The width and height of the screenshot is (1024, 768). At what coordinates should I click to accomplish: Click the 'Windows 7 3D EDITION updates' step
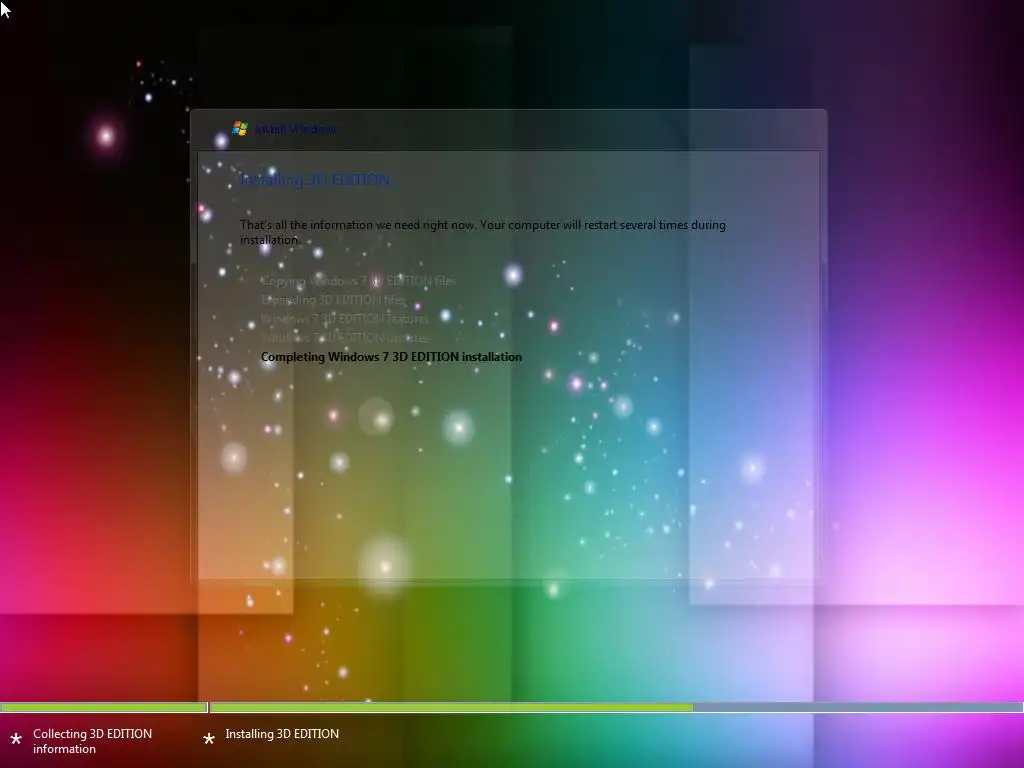344,338
